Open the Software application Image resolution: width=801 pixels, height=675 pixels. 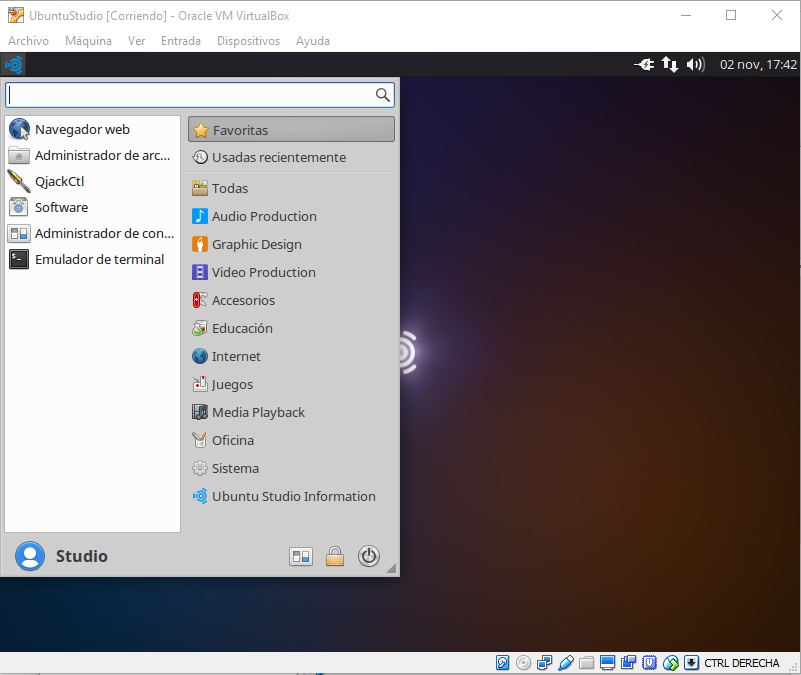[x=61, y=207]
